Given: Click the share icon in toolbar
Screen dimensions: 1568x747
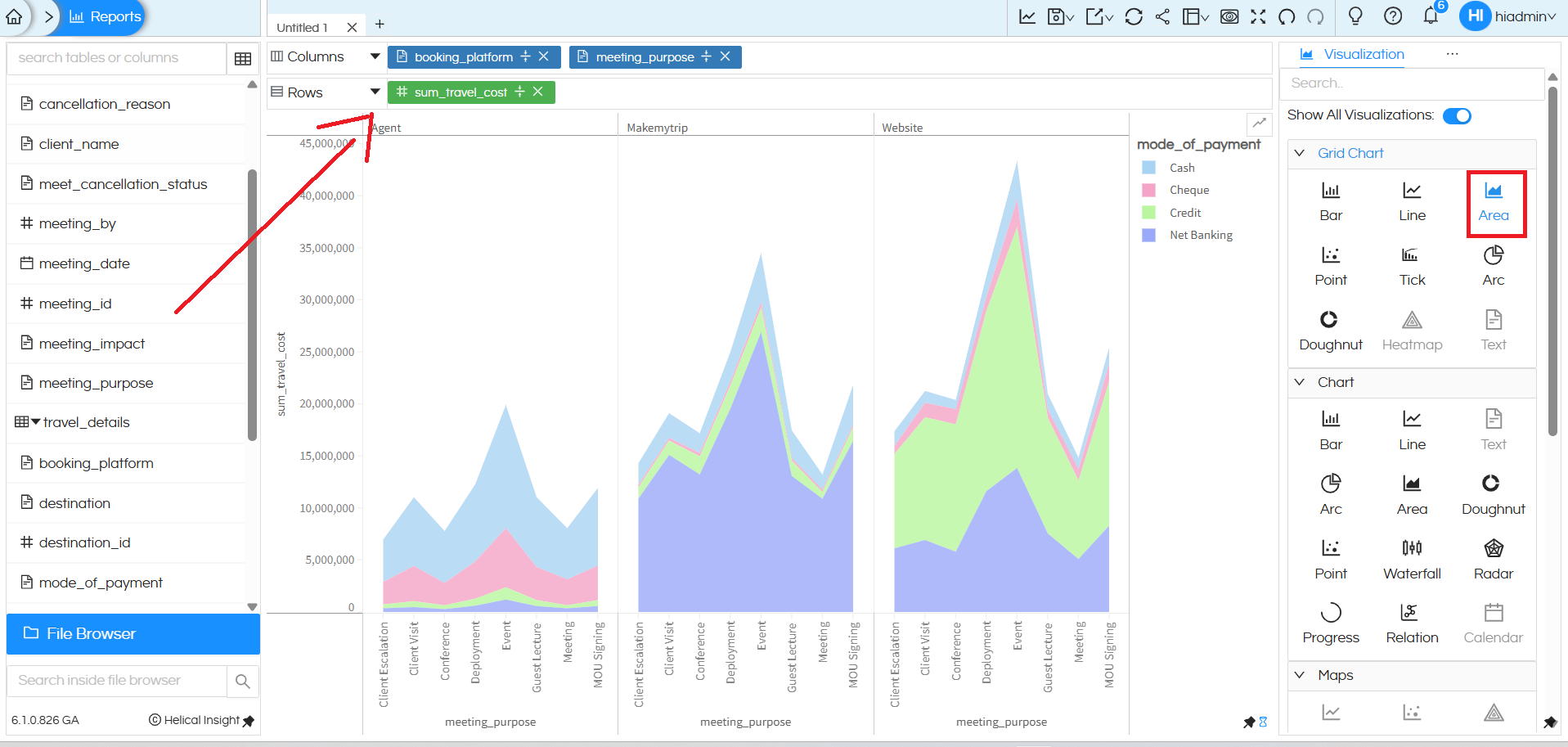Looking at the screenshot, I should click(x=1162, y=16).
